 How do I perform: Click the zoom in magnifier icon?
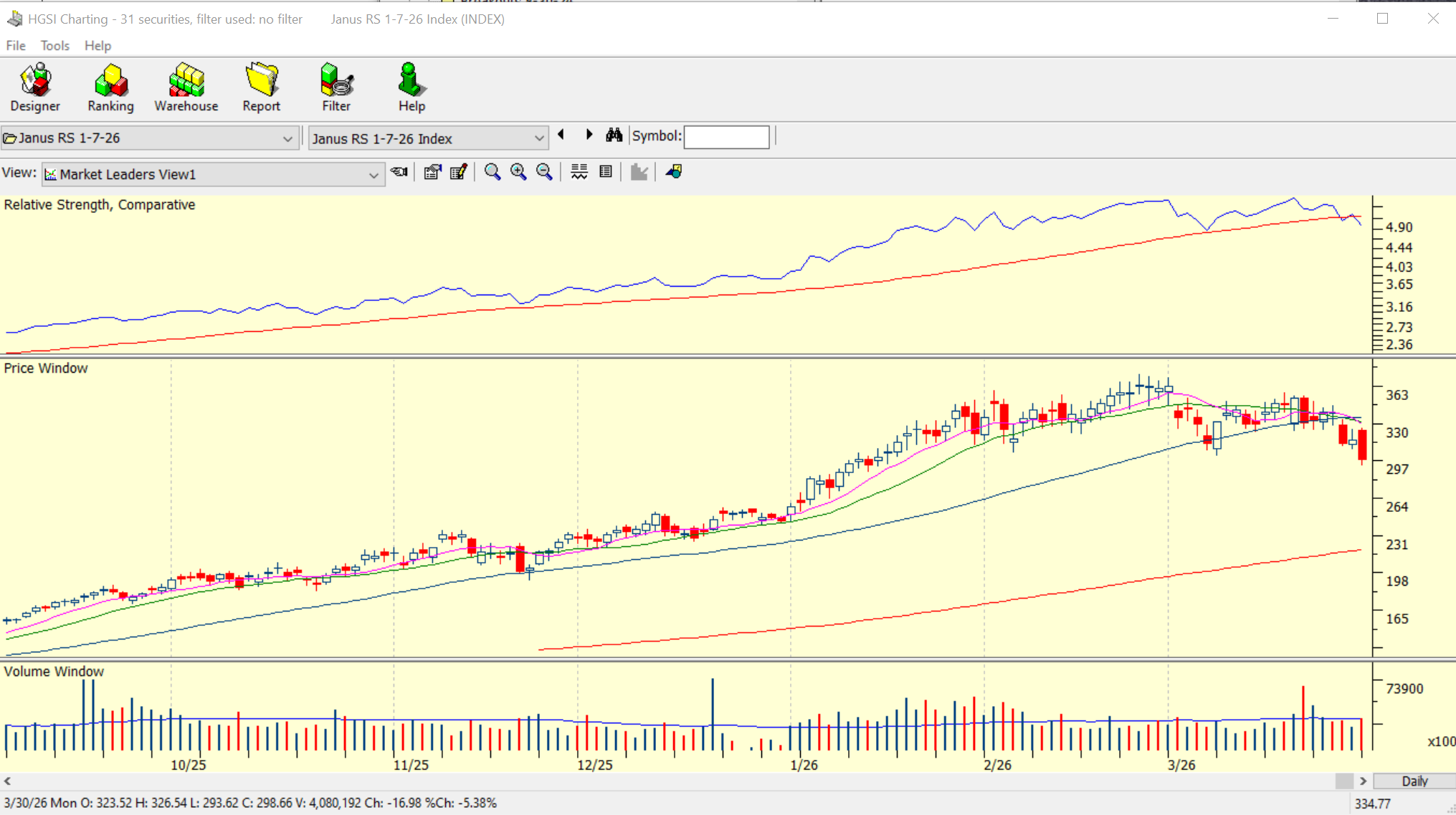click(518, 172)
